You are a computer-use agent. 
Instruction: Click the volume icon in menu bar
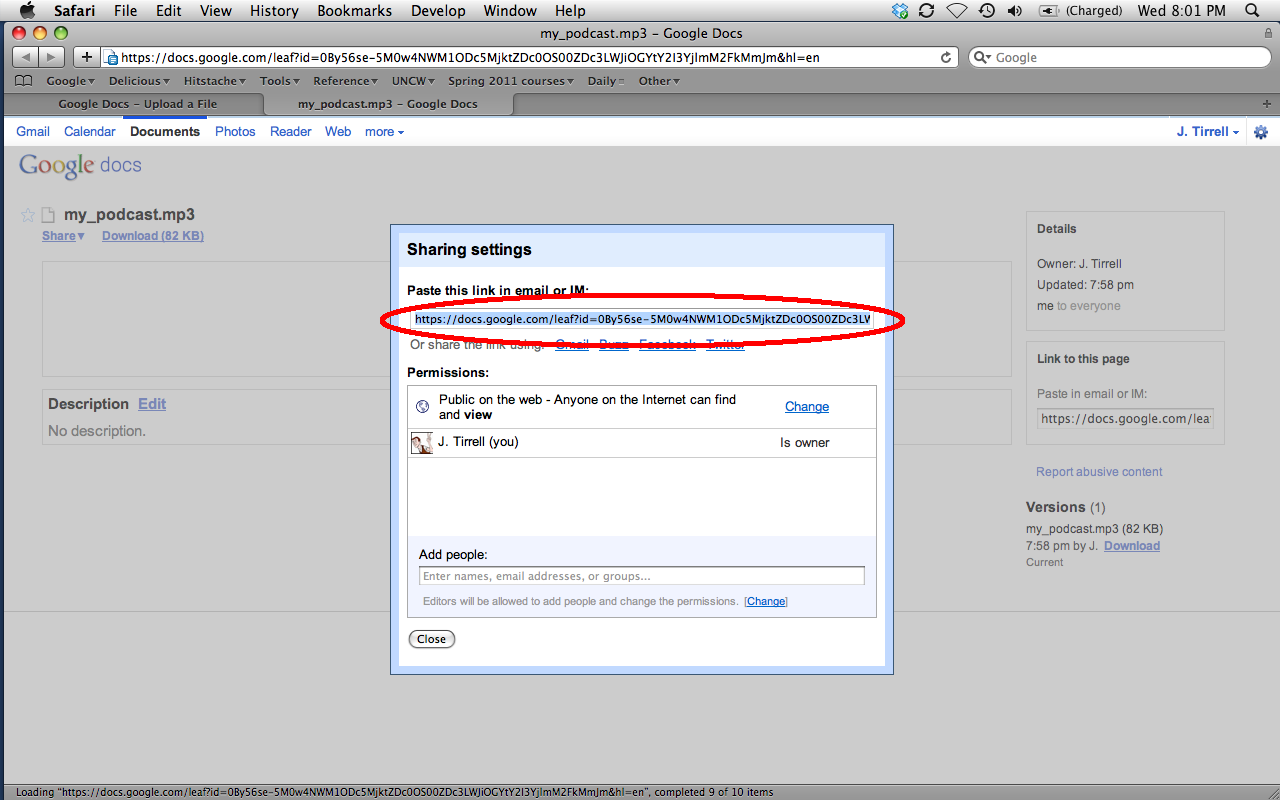coord(1015,11)
